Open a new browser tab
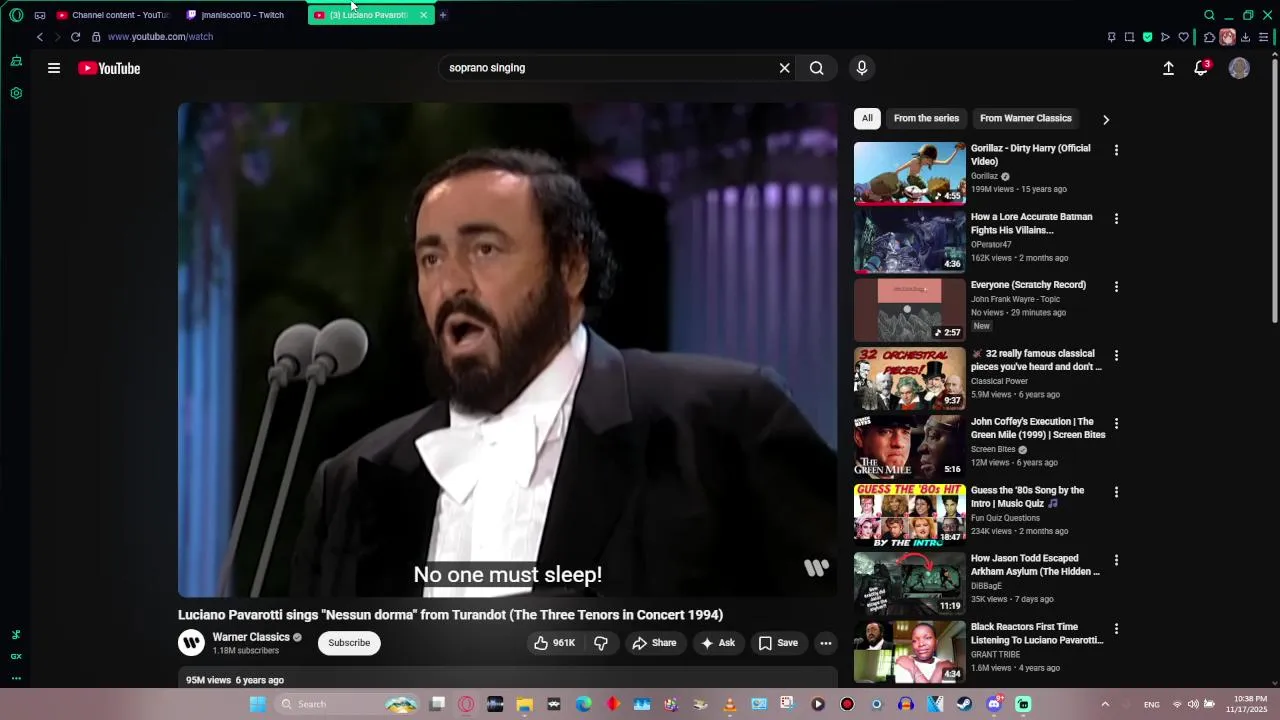 click(x=443, y=15)
